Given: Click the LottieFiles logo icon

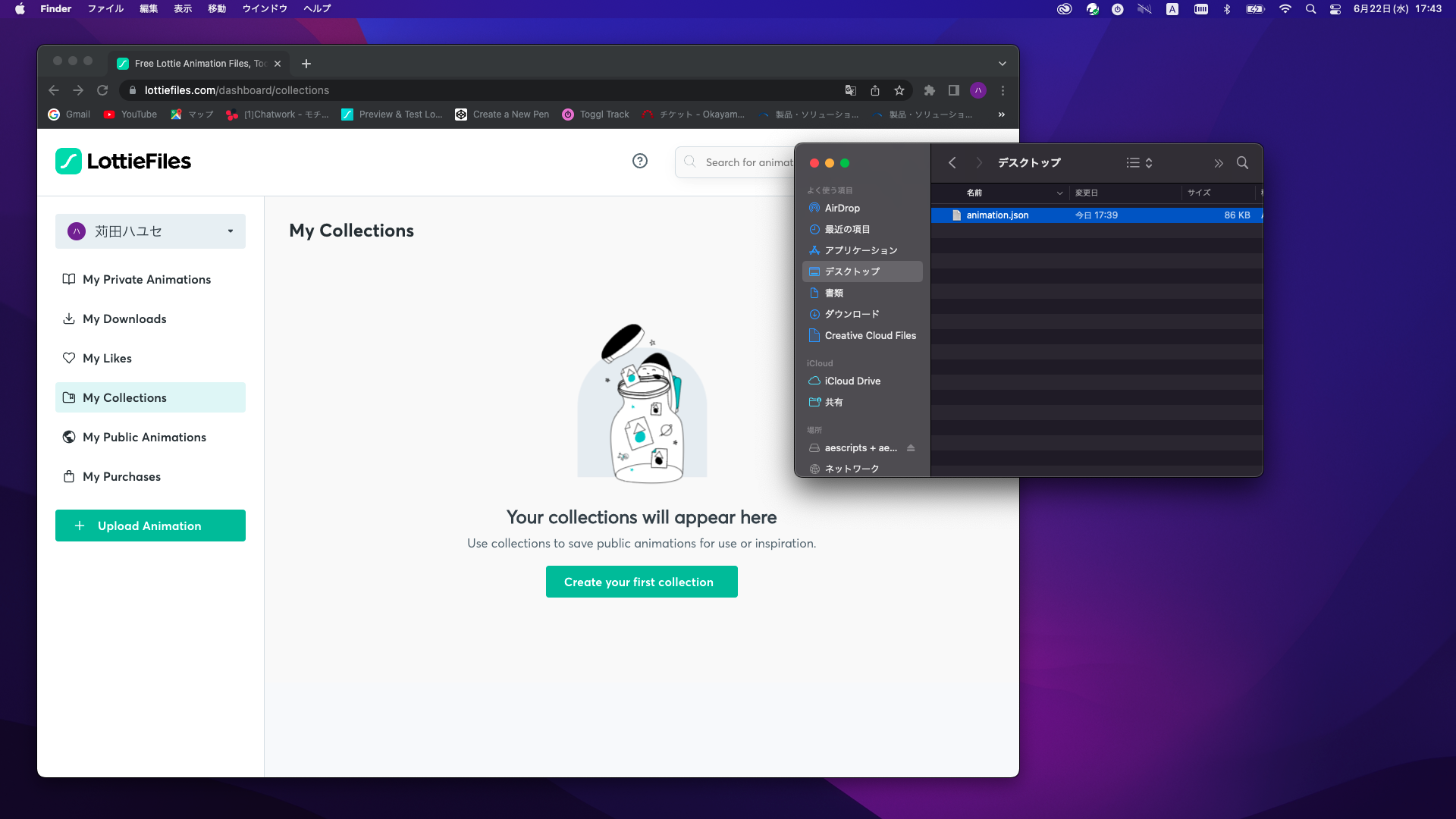Looking at the screenshot, I should tap(68, 160).
